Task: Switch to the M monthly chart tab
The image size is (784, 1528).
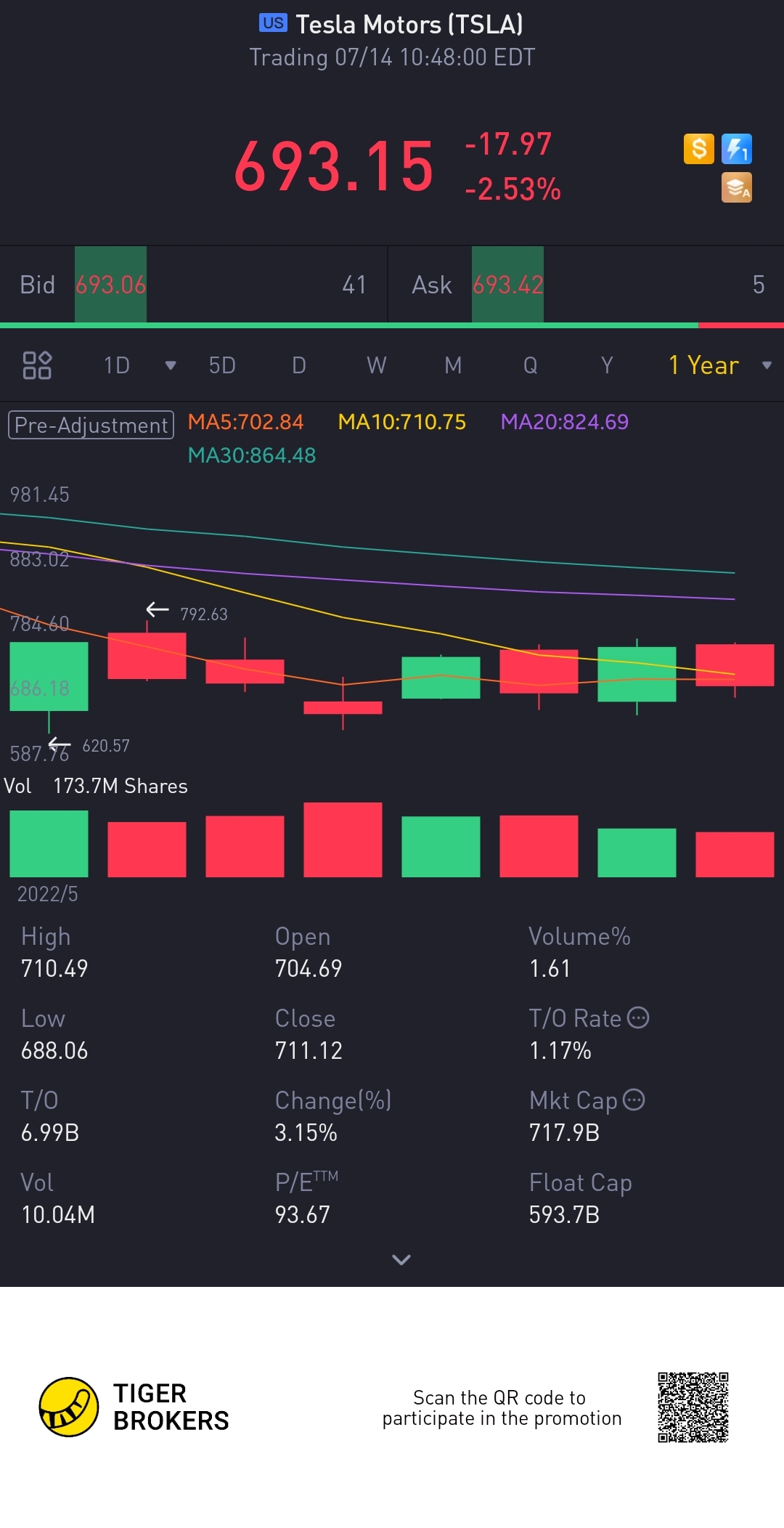Action: click(453, 365)
